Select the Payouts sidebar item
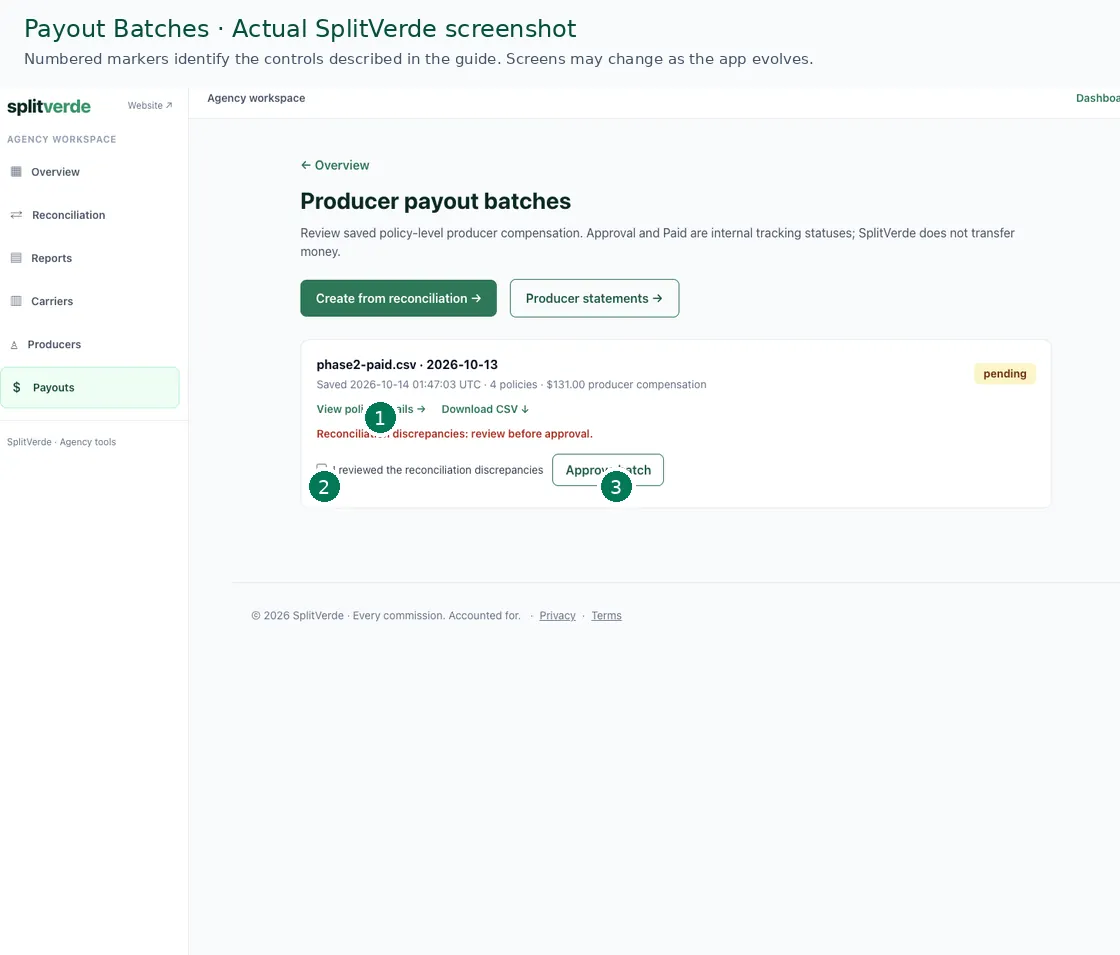The width and height of the screenshot is (1120, 955). click(x=90, y=387)
